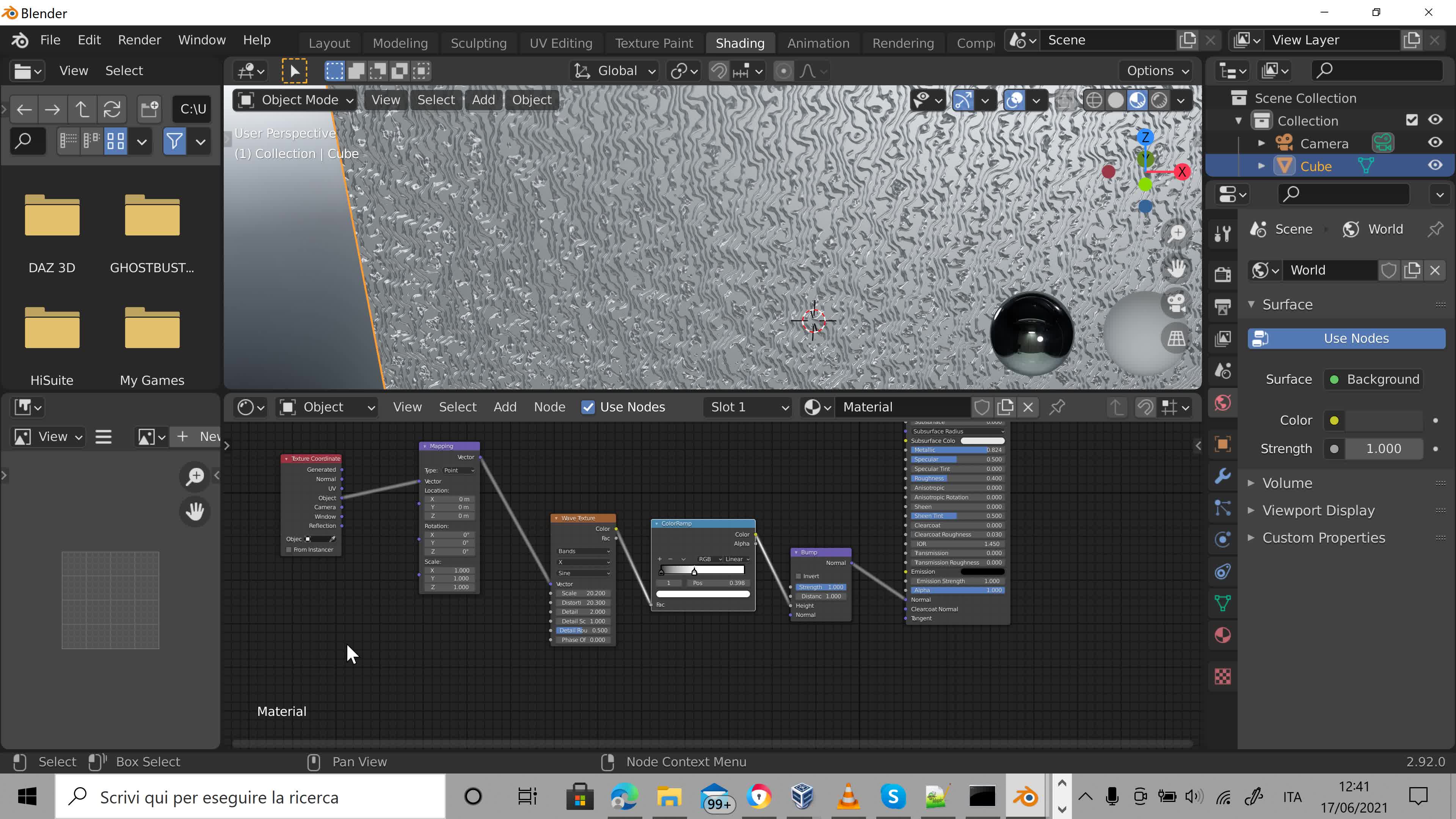Pin the node editor material
Image resolution: width=1456 pixels, height=819 pixels.
click(x=1057, y=407)
